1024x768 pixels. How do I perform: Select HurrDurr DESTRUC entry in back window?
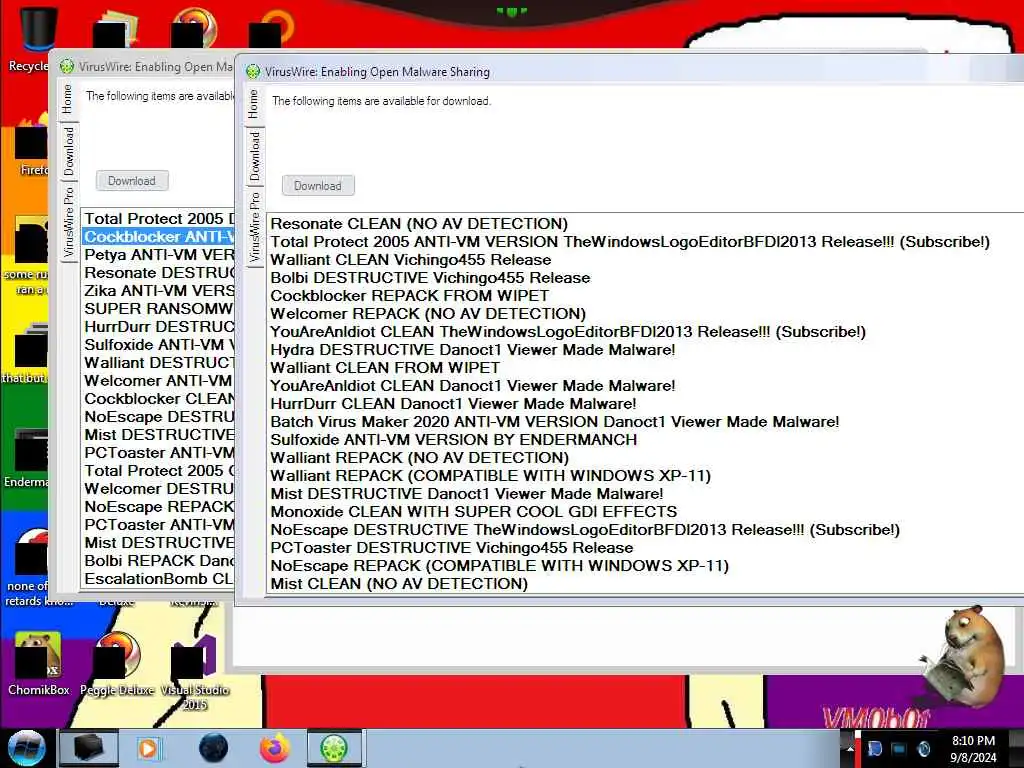(x=159, y=327)
